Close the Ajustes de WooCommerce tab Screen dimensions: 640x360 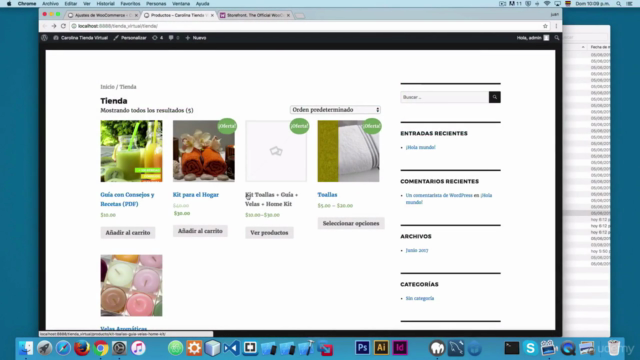point(136,15)
